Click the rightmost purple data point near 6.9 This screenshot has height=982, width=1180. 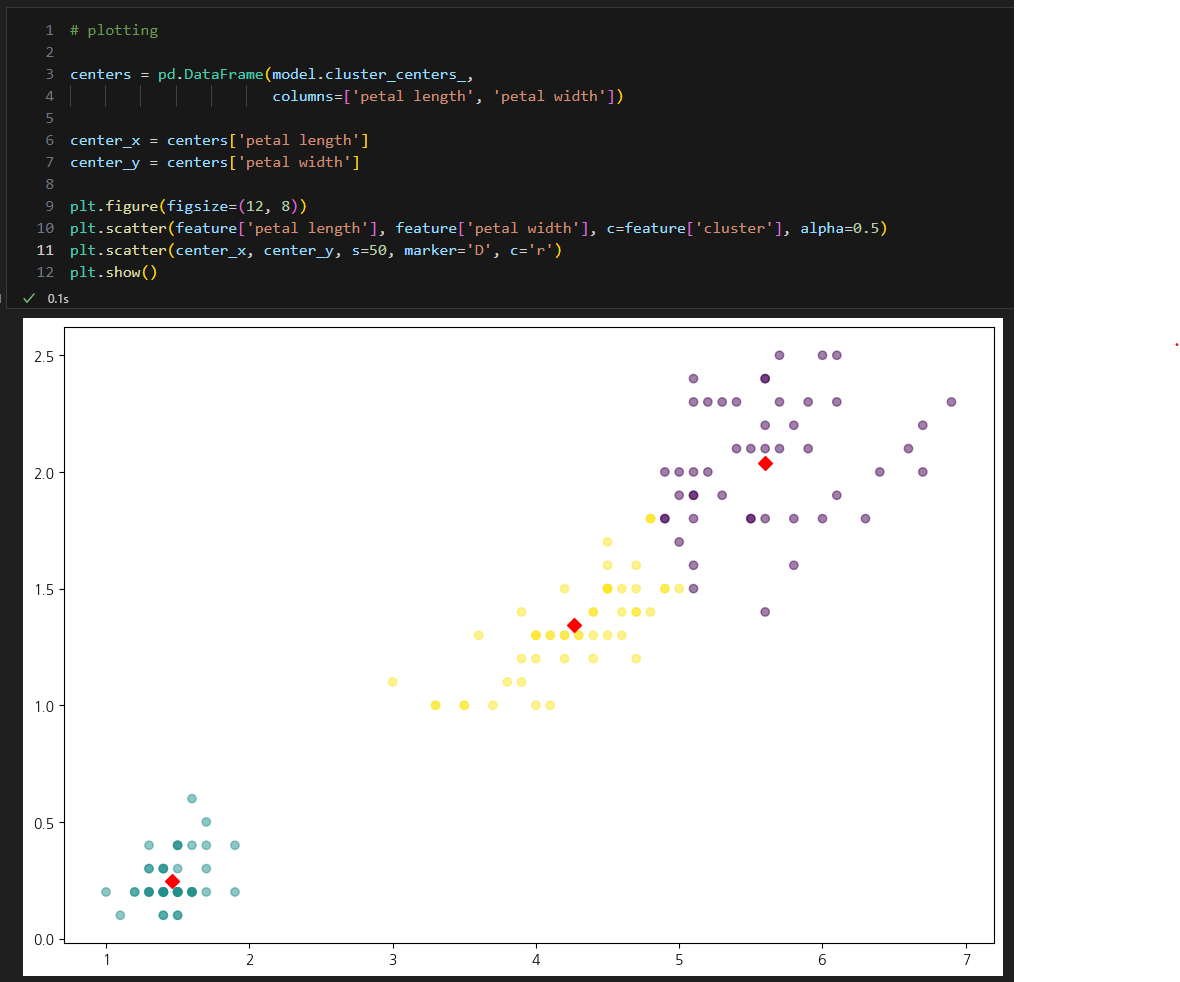[x=951, y=402]
